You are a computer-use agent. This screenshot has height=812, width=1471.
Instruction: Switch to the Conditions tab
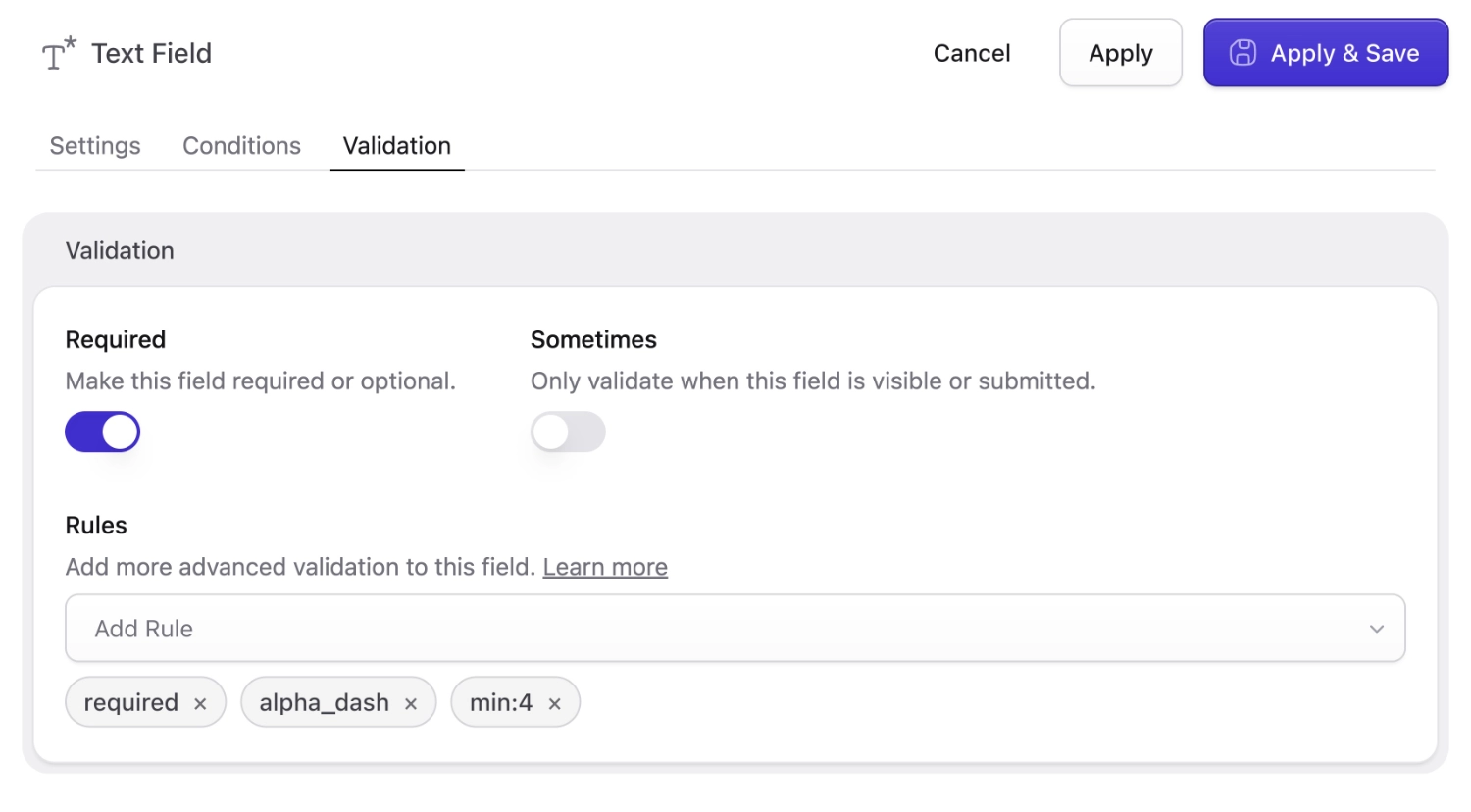pos(241,145)
